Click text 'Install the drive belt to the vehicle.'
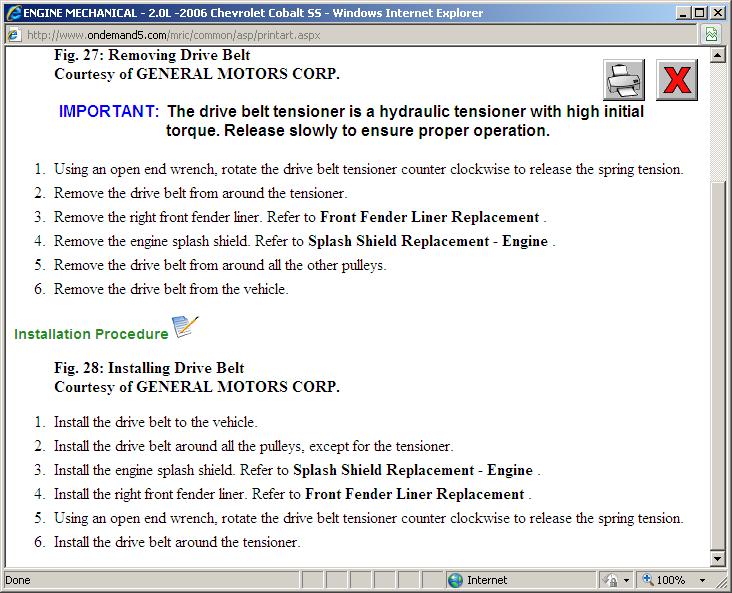The image size is (732, 593). coord(156,422)
